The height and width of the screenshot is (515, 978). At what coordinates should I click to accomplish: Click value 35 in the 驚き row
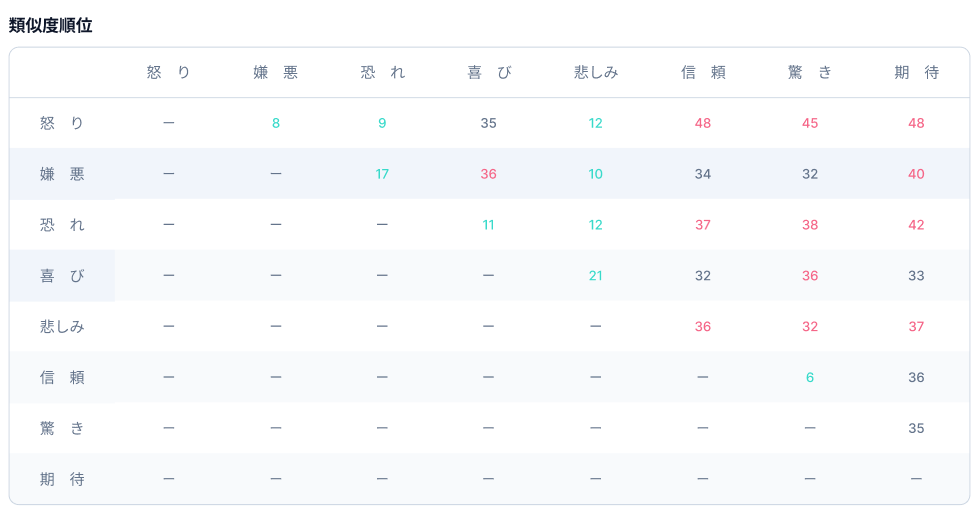tap(917, 428)
